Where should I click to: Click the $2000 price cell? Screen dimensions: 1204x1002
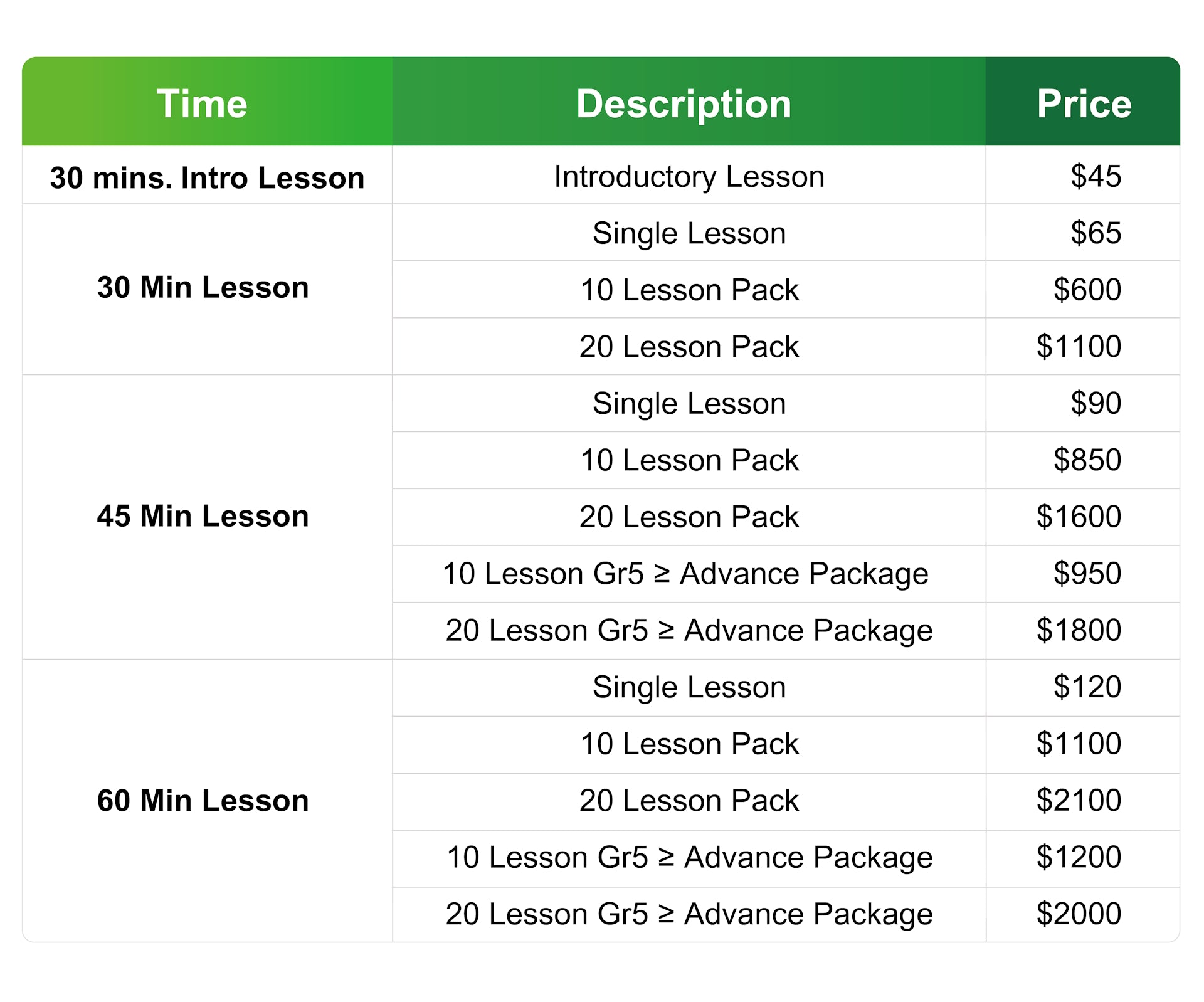coord(1079,914)
